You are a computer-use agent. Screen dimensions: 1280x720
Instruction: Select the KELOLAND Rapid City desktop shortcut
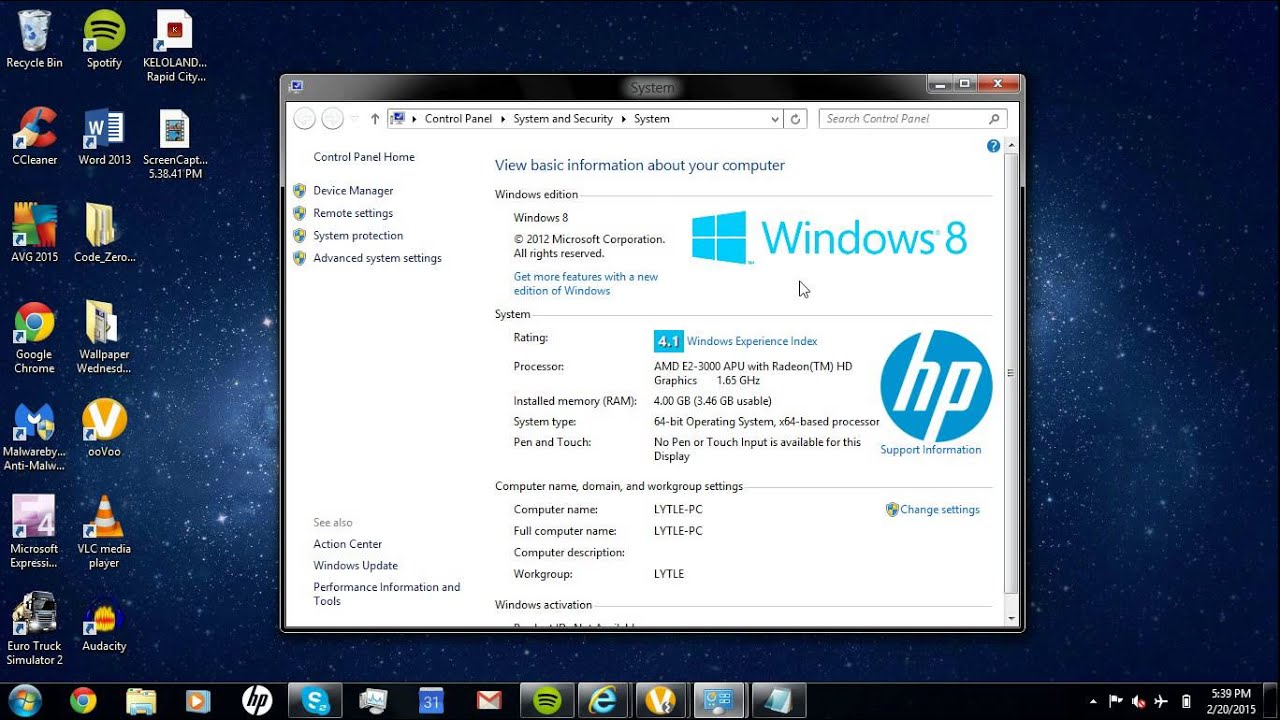coord(174,47)
